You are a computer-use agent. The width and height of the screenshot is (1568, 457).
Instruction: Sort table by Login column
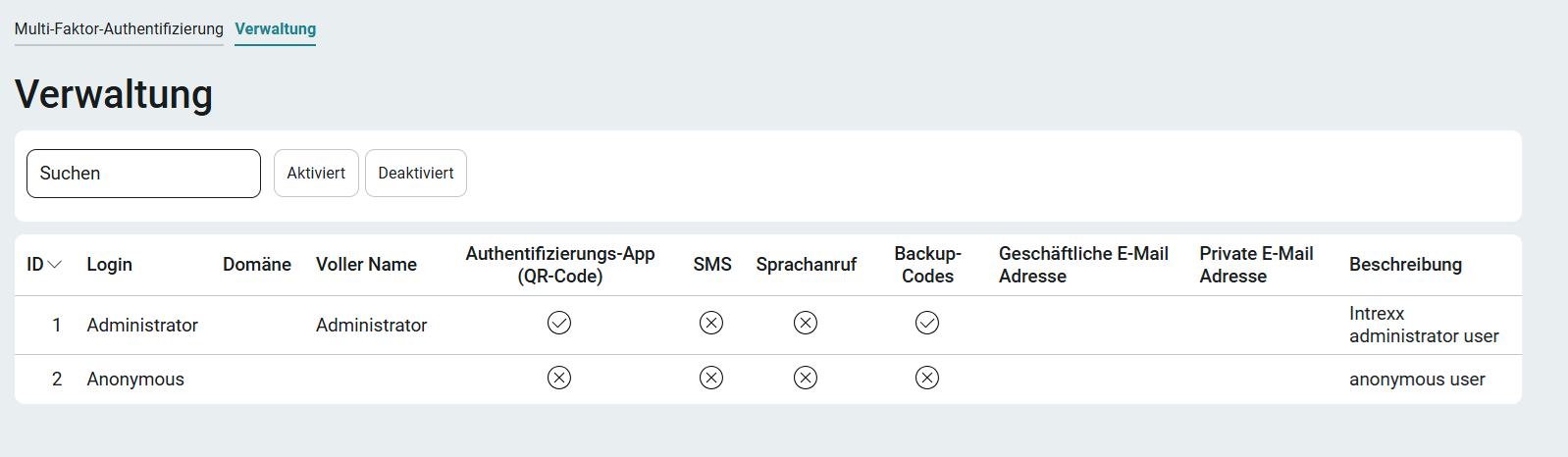click(x=109, y=264)
